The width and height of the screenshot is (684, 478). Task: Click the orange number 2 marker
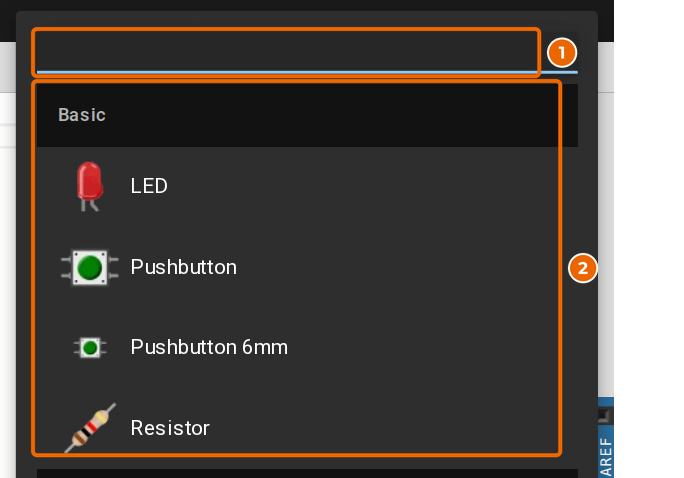coord(583,268)
